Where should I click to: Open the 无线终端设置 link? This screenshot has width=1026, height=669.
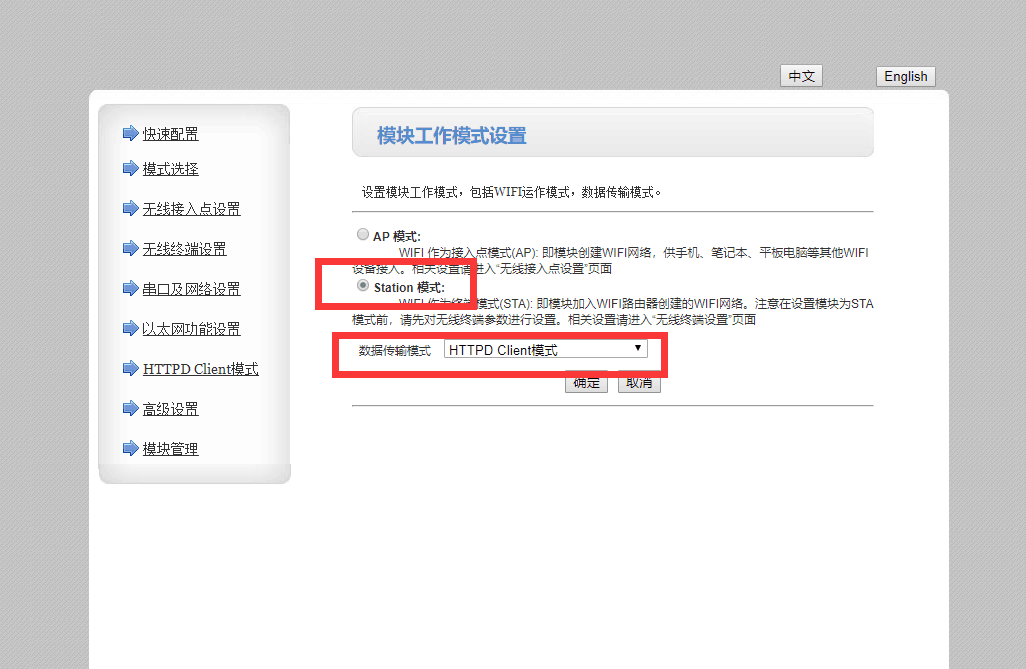pos(184,249)
